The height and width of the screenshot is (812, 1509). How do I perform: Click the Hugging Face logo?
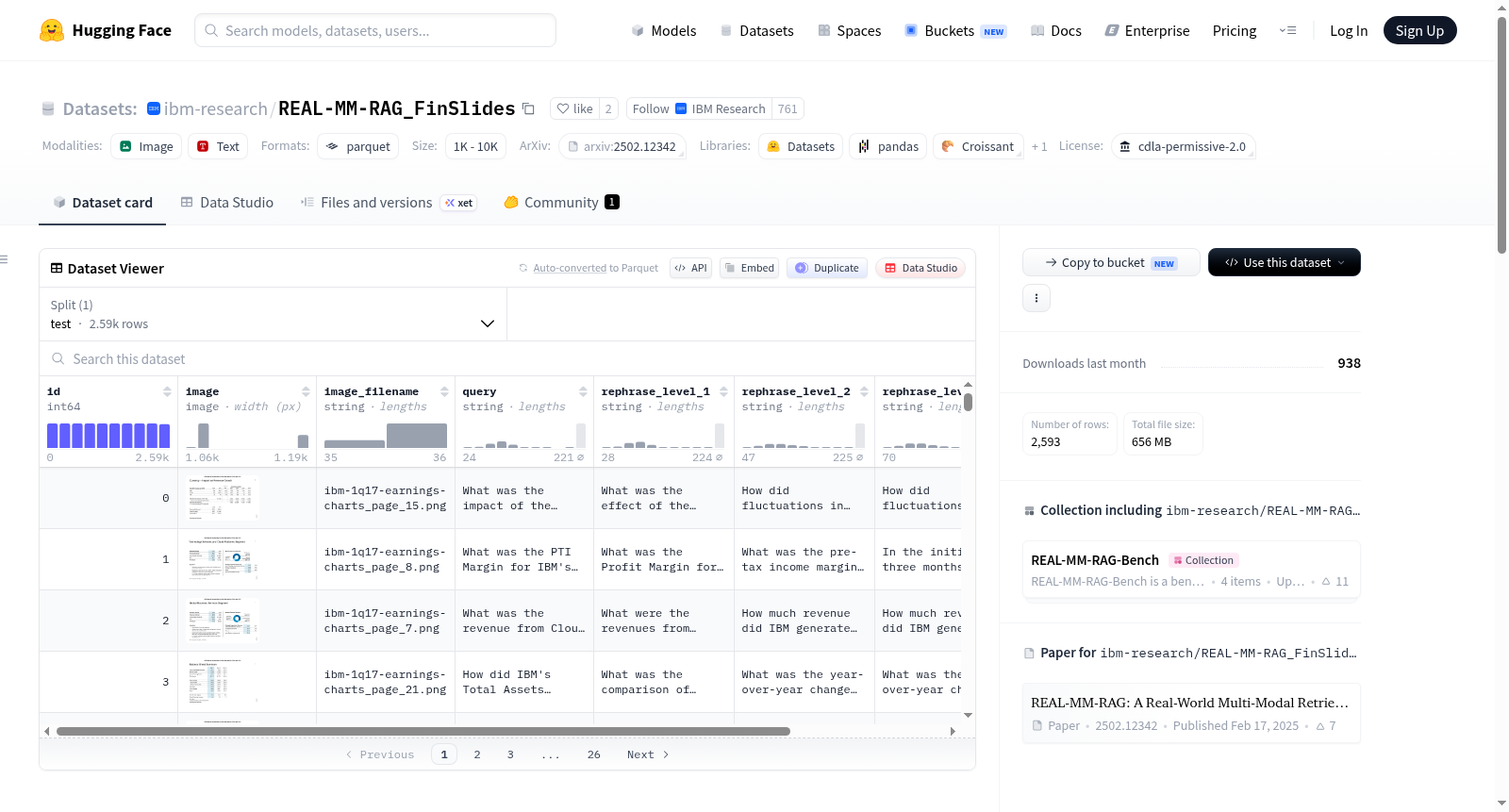[x=105, y=30]
